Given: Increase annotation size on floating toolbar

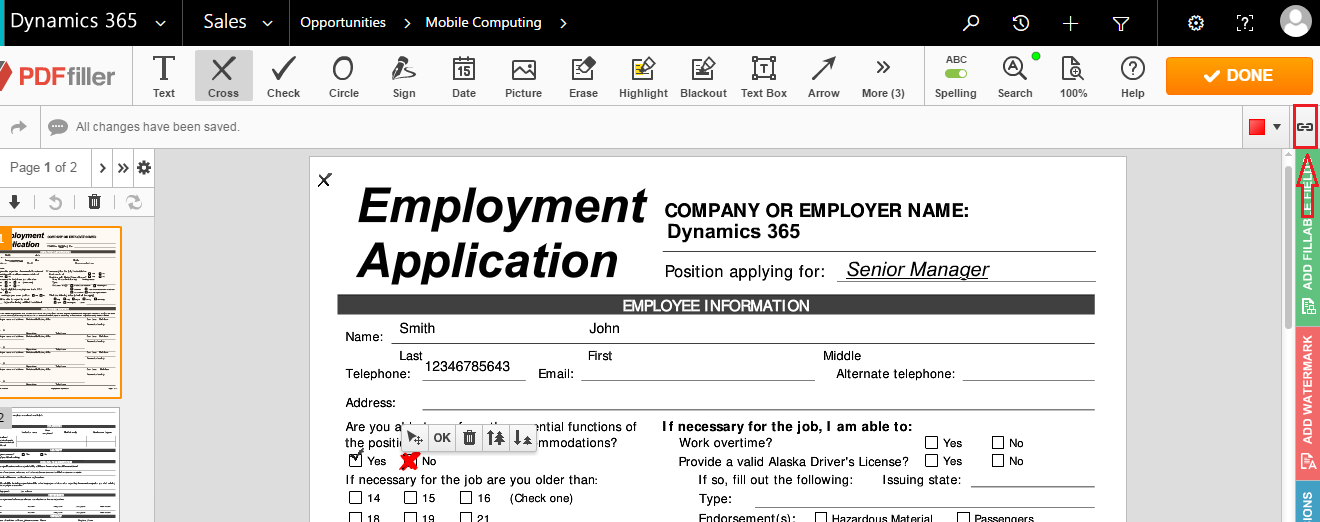Looking at the screenshot, I should (496, 437).
